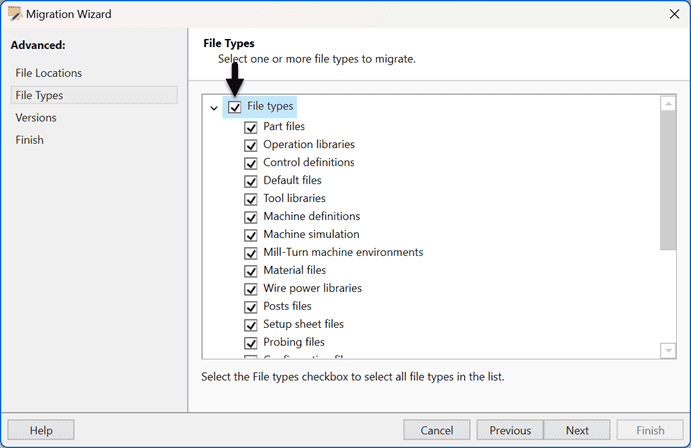
Task: Uncheck the Tool libraries checkbox
Action: pos(251,199)
